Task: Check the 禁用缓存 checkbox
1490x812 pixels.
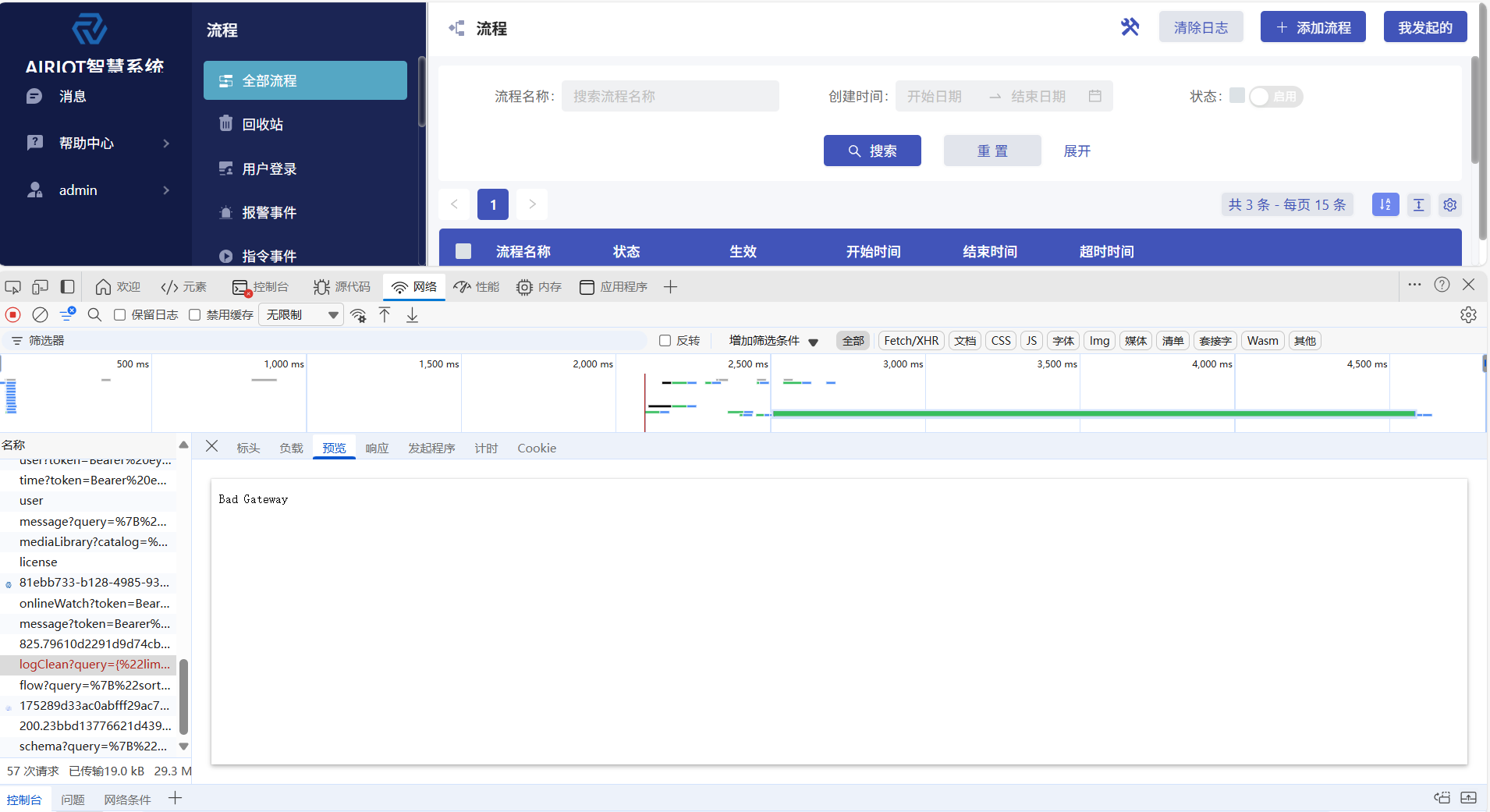Action: (194, 314)
